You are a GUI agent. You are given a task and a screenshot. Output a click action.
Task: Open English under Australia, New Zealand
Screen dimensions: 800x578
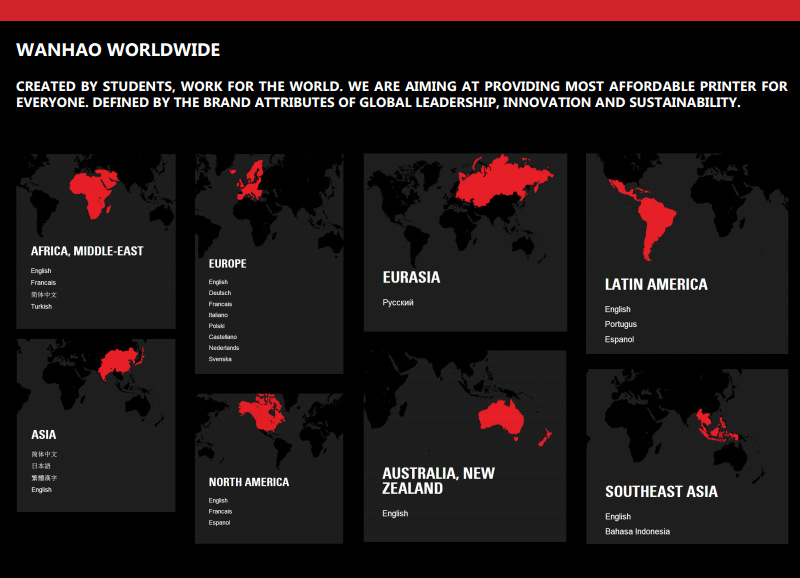[x=395, y=514]
